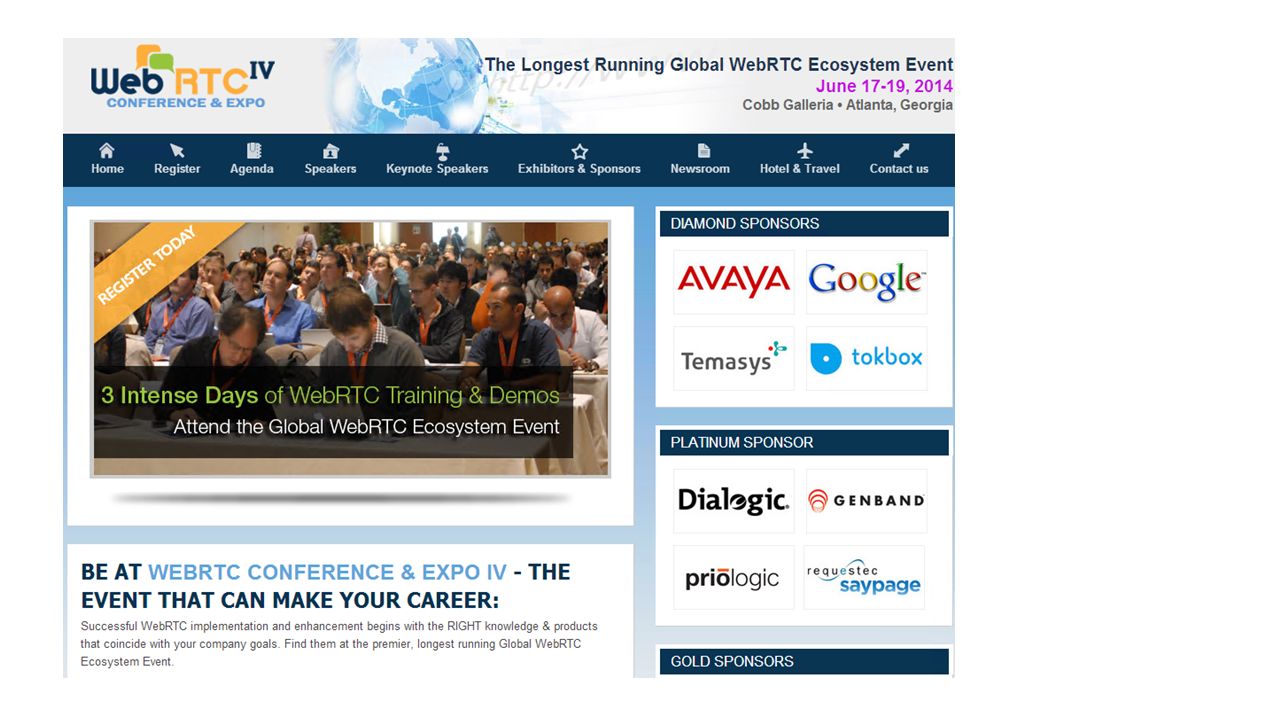Click the Contact us arrows icon
The width and height of the screenshot is (1280, 720).
[x=901, y=150]
